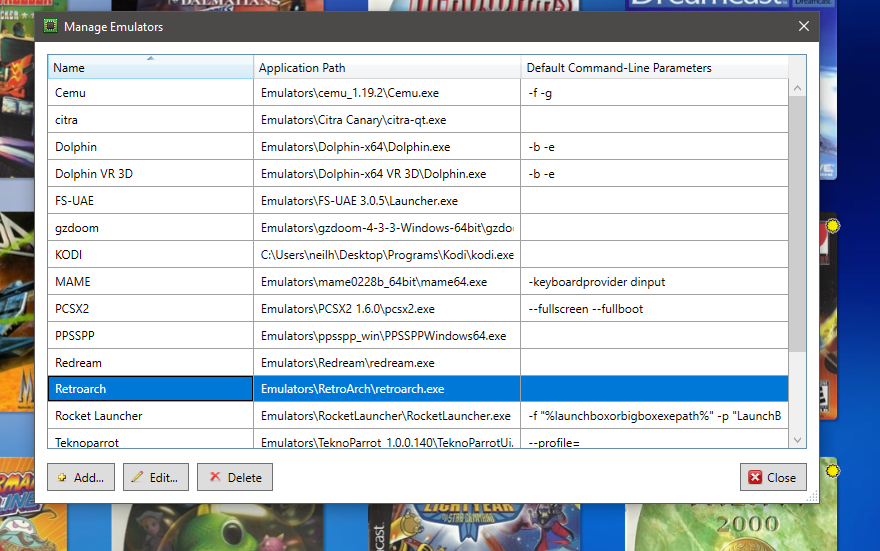Select the PPSSPP emulator row
Viewport: 880px width, 551px height.
tap(418, 335)
